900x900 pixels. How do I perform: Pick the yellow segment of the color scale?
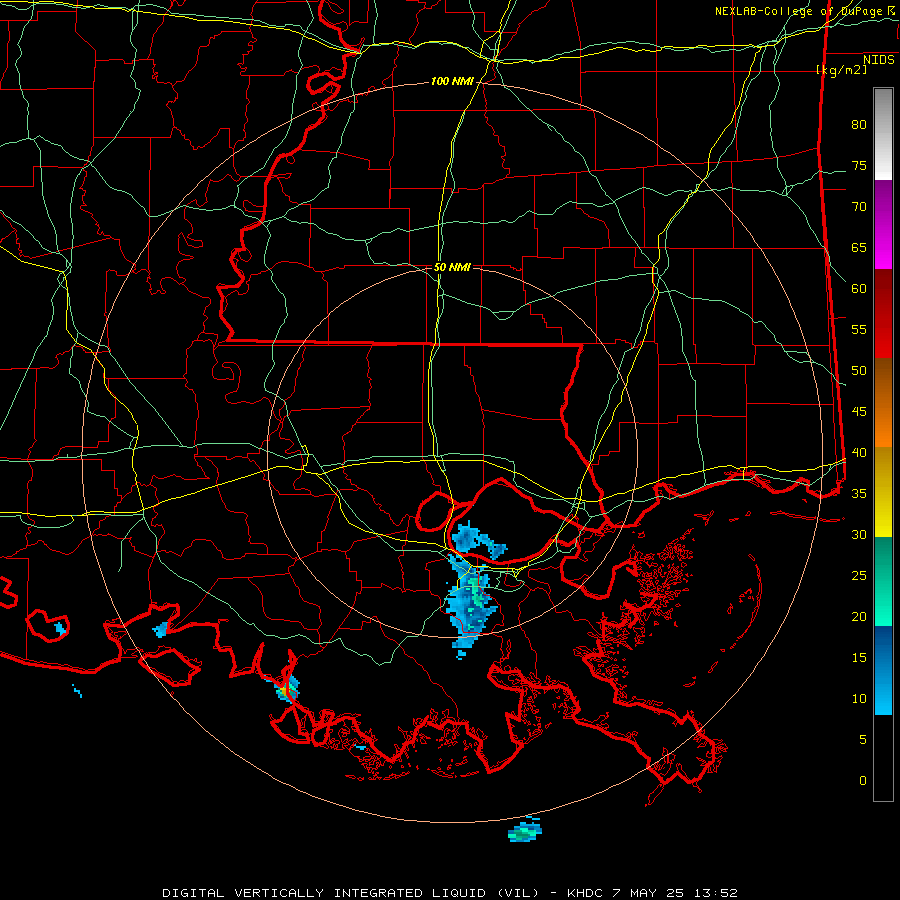pos(883,492)
